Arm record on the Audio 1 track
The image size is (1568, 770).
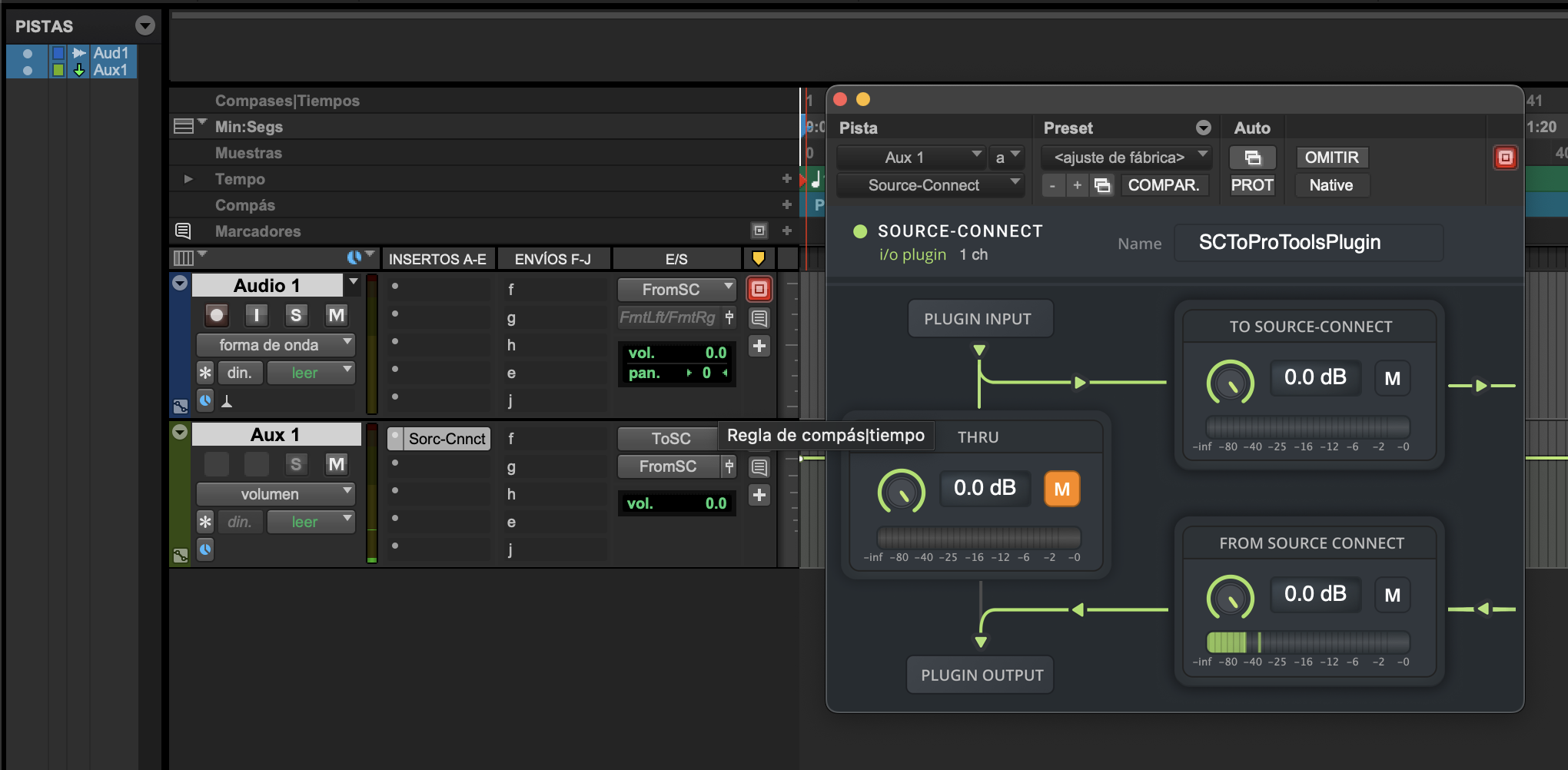pyautogui.click(x=217, y=315)
